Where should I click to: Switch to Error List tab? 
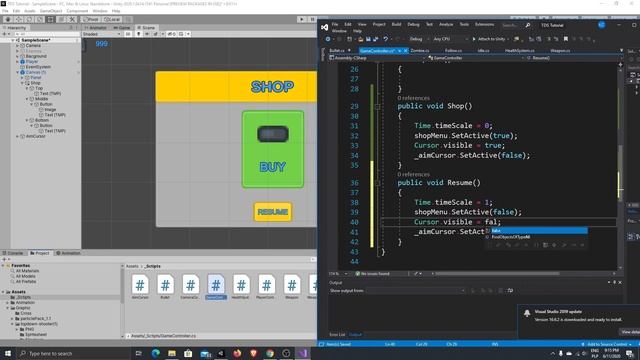[337, 335]
